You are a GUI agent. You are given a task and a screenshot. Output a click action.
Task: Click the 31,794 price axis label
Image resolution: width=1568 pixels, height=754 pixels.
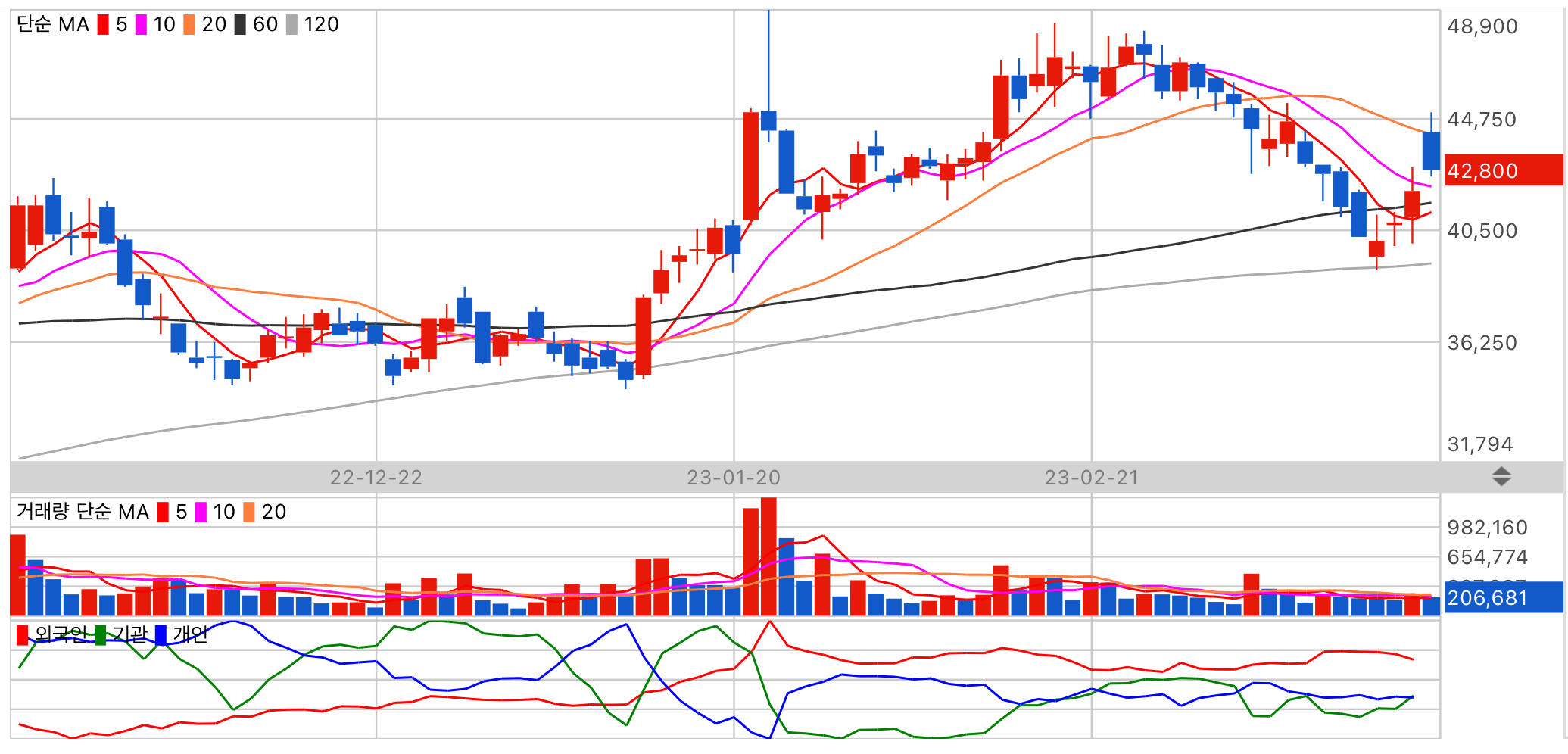pyautogui.click(x=1480, y=444)
